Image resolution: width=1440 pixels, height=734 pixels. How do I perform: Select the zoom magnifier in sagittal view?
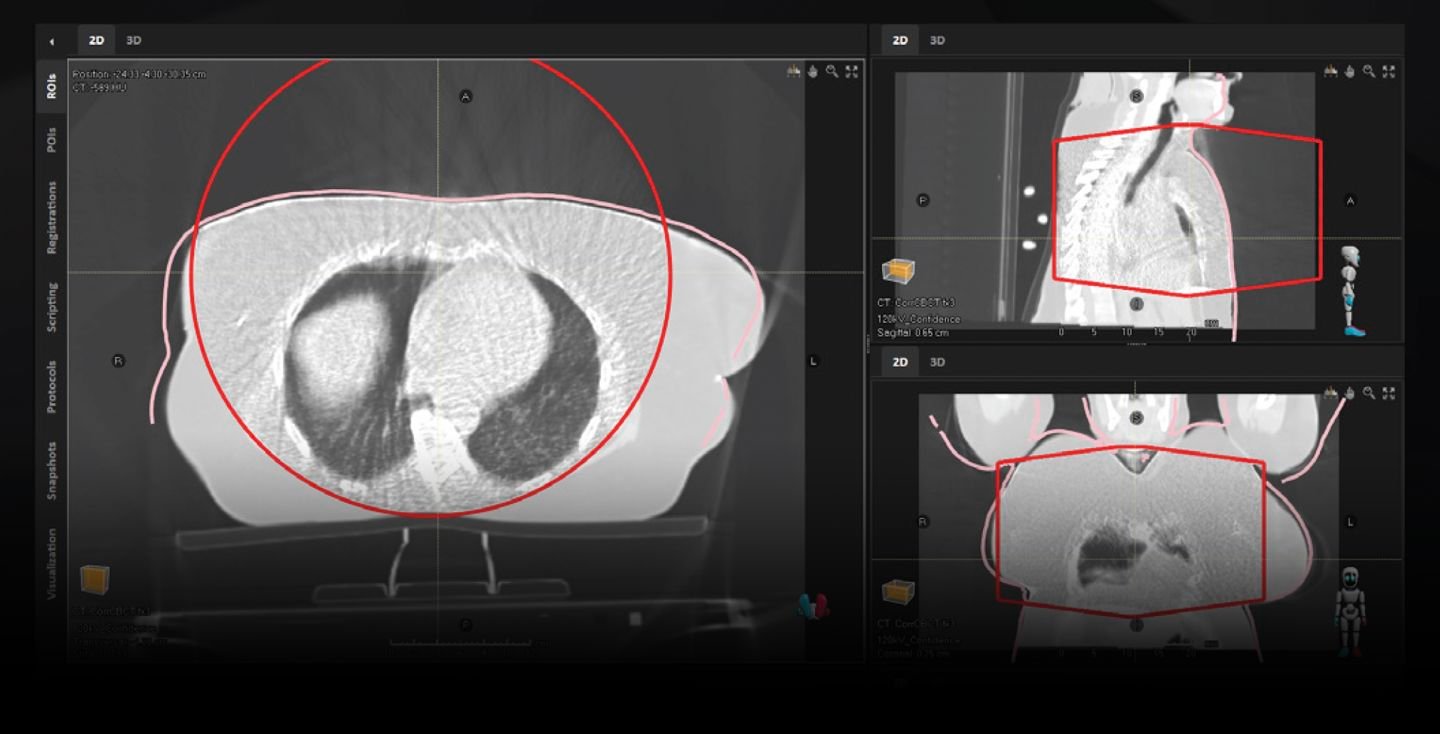(1369, 72)
